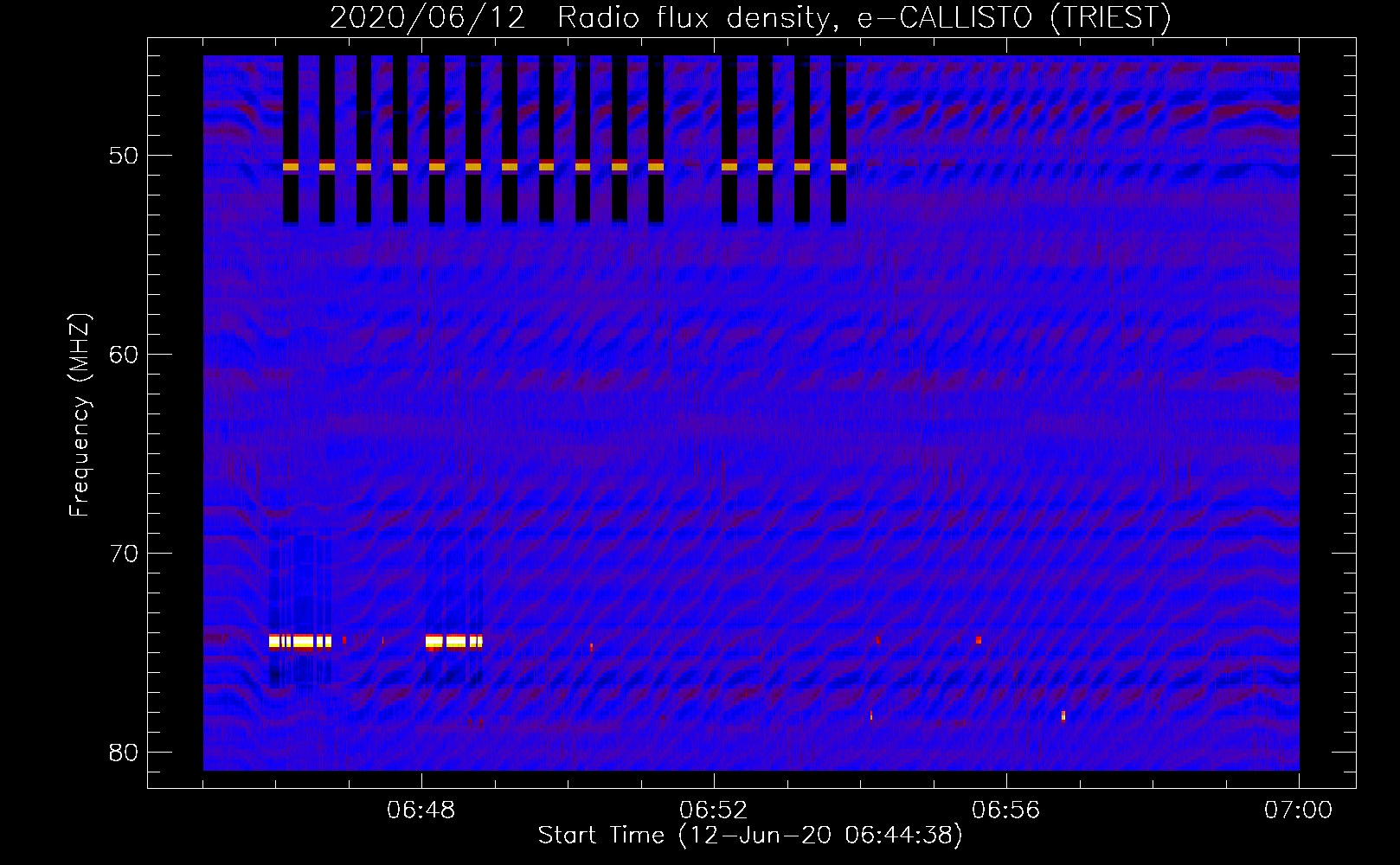Select the 'Frequency (MHZ)' axis label

pos(80,415)
